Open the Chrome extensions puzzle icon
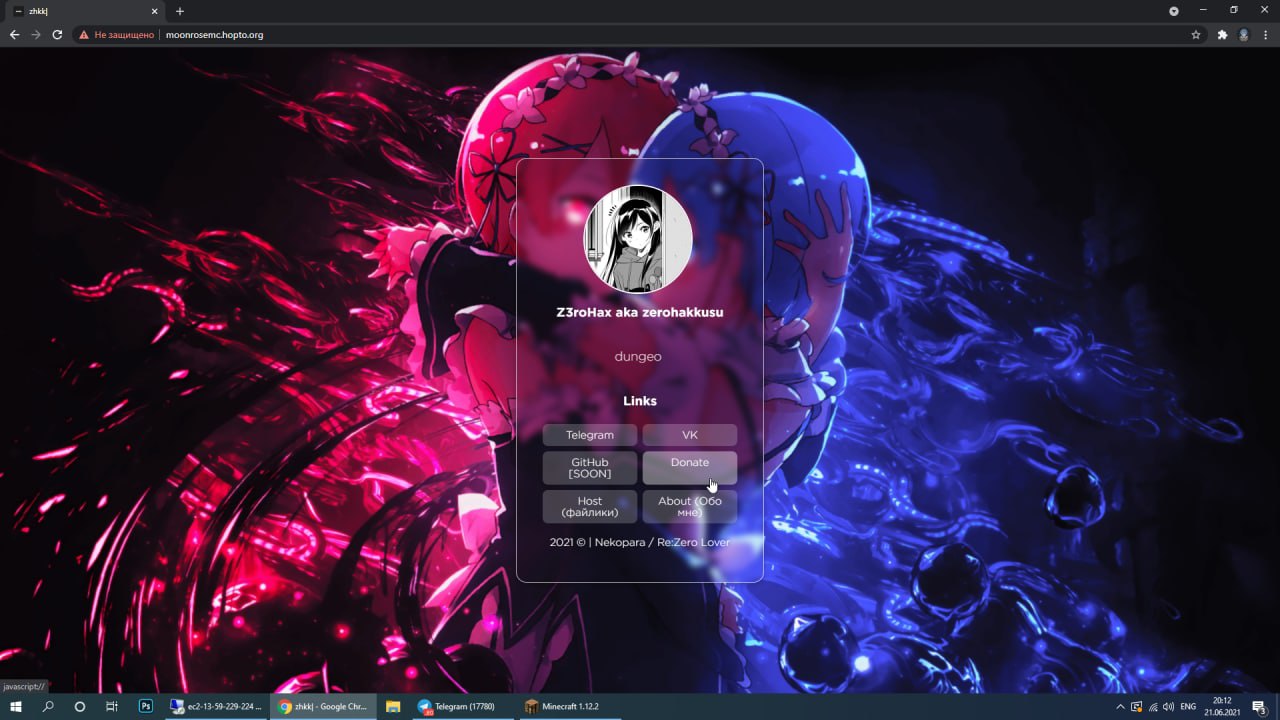The image size is (1280, 720). (1222, 34)
